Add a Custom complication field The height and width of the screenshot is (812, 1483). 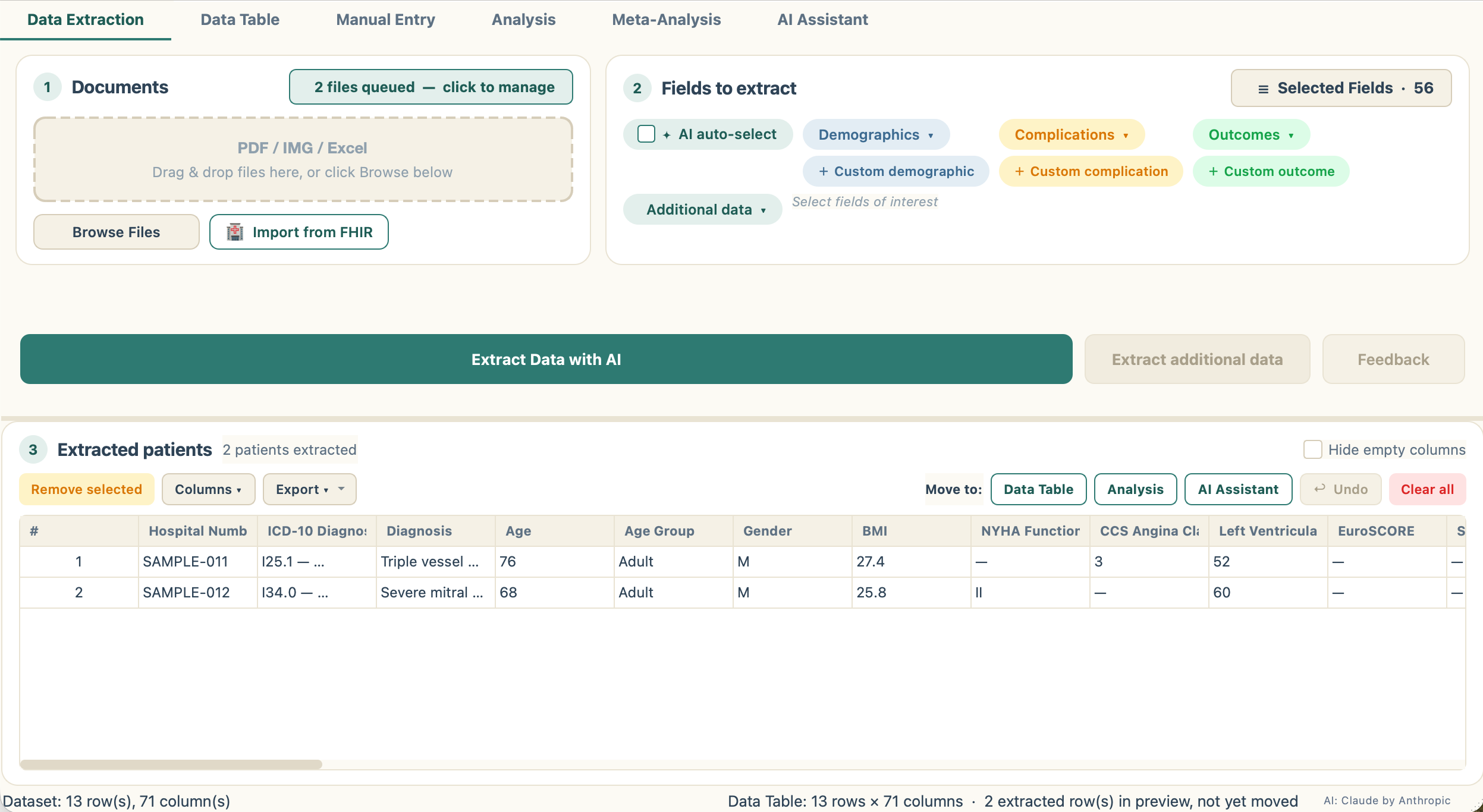pyautogui.click(x=1091, y=171)
